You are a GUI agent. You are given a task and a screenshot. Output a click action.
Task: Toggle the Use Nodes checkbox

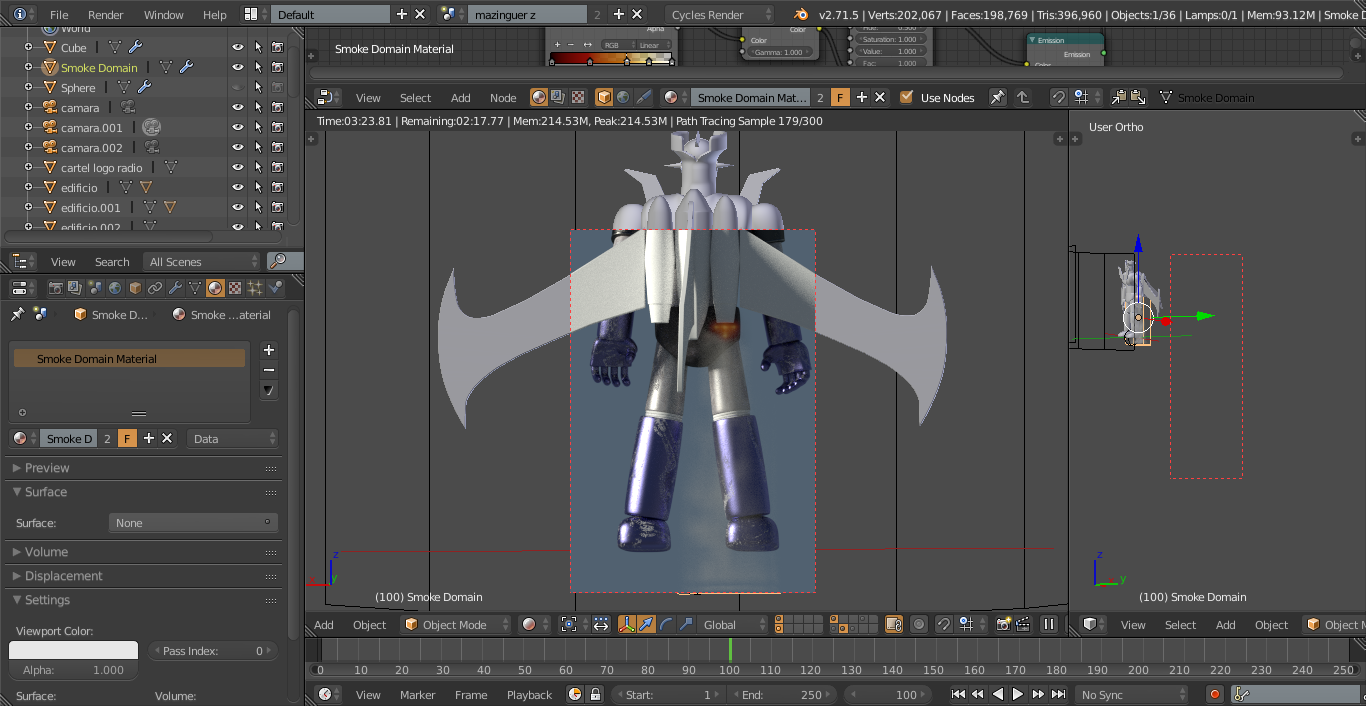click(906, 97)
